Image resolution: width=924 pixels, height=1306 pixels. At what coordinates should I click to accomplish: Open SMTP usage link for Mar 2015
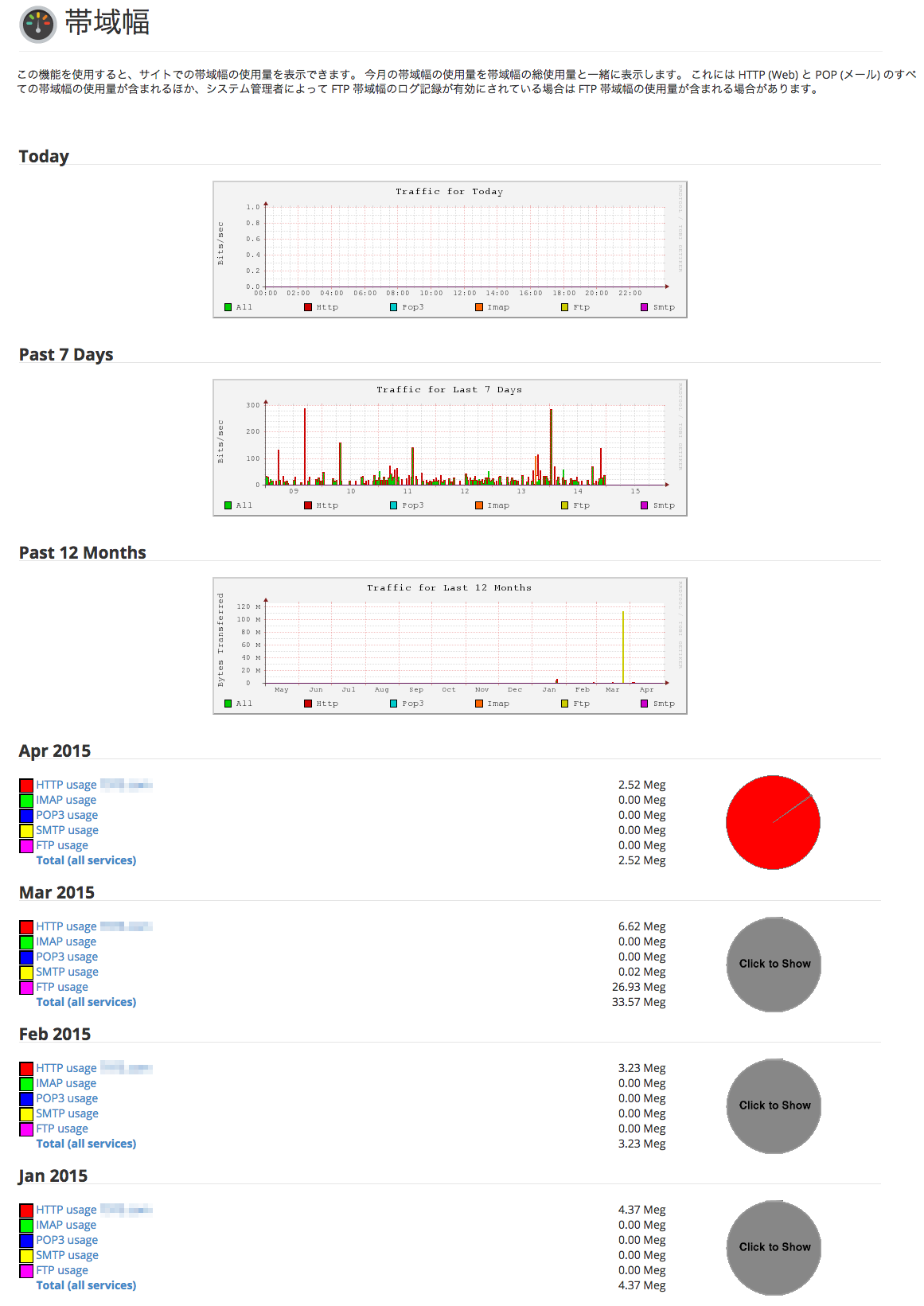tap(67, 972)
